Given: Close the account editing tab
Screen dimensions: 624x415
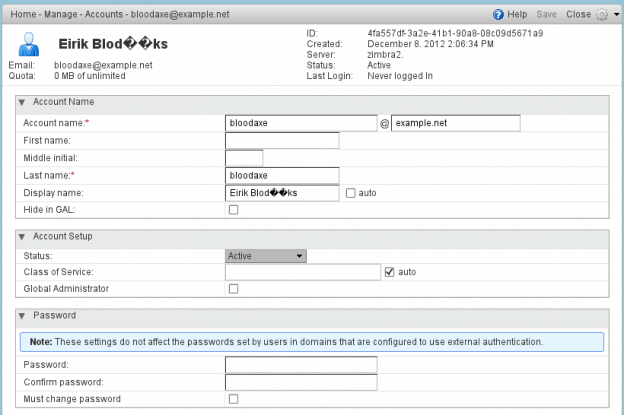Looking at the screenshot, I should [578, 14].
